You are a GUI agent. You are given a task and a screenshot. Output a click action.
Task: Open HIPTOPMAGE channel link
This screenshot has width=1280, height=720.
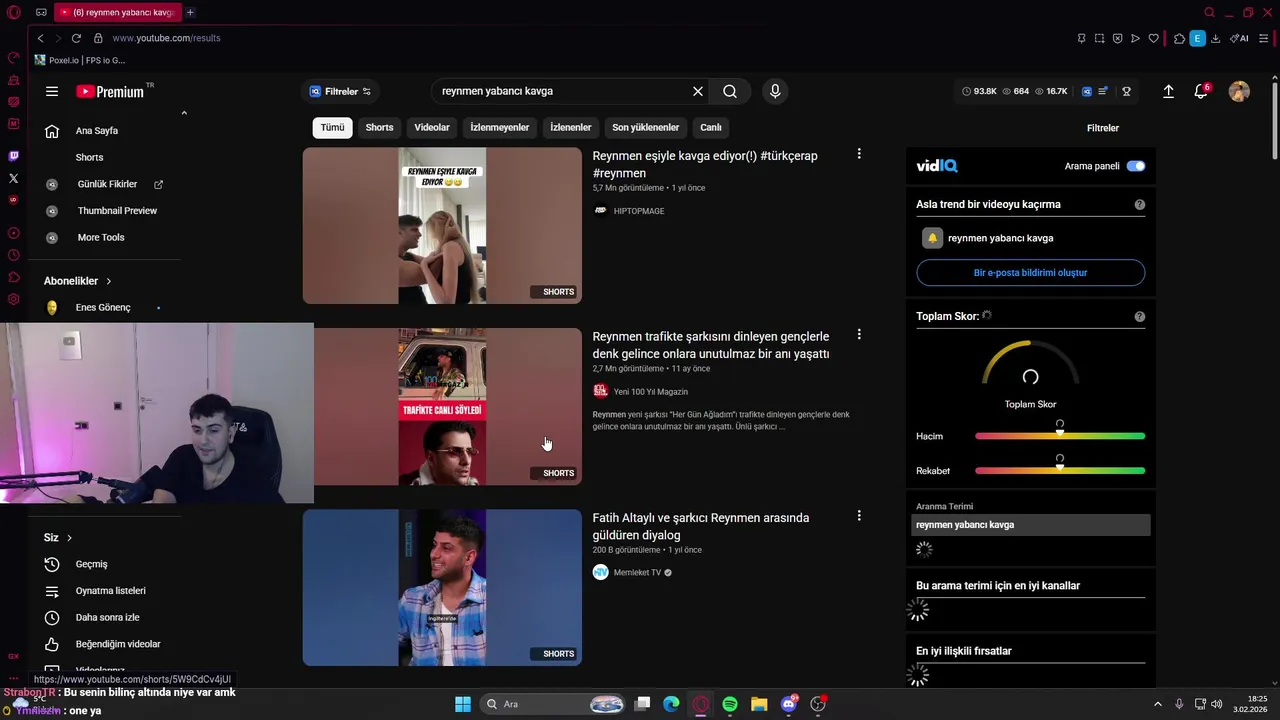tap(639, 211)
